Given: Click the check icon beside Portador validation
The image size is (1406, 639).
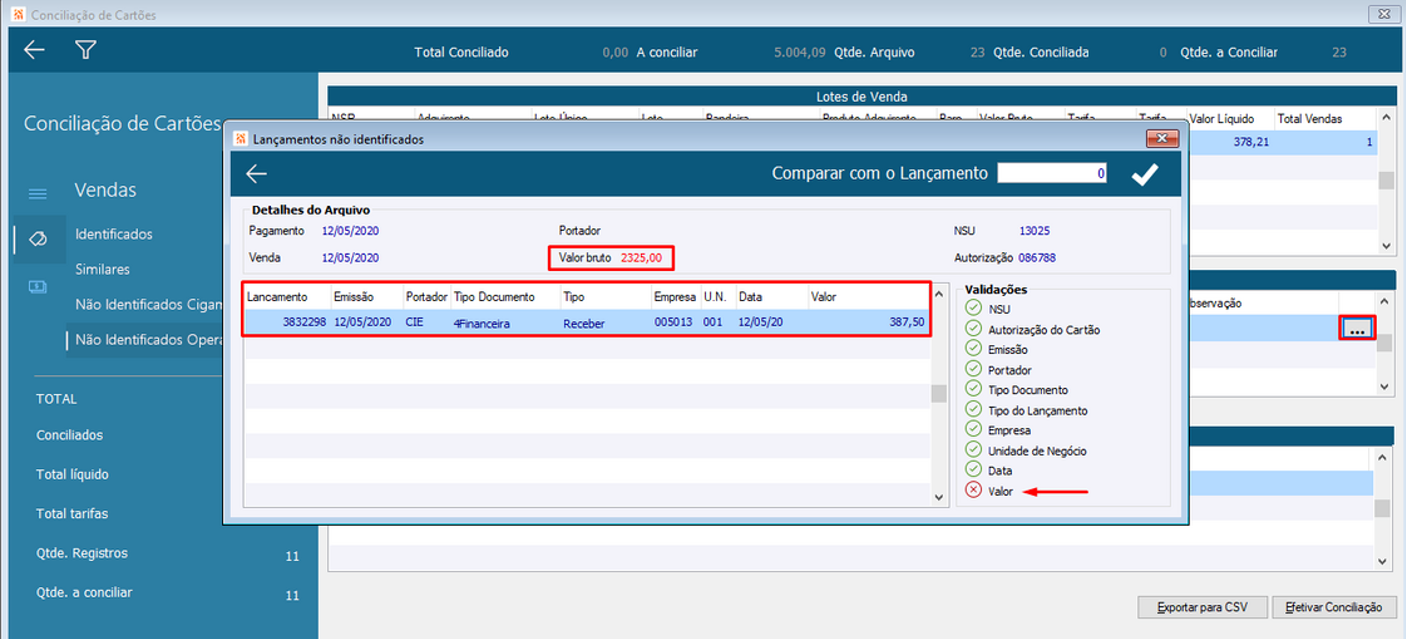Looking at the screenshot, I should (973, 369).
